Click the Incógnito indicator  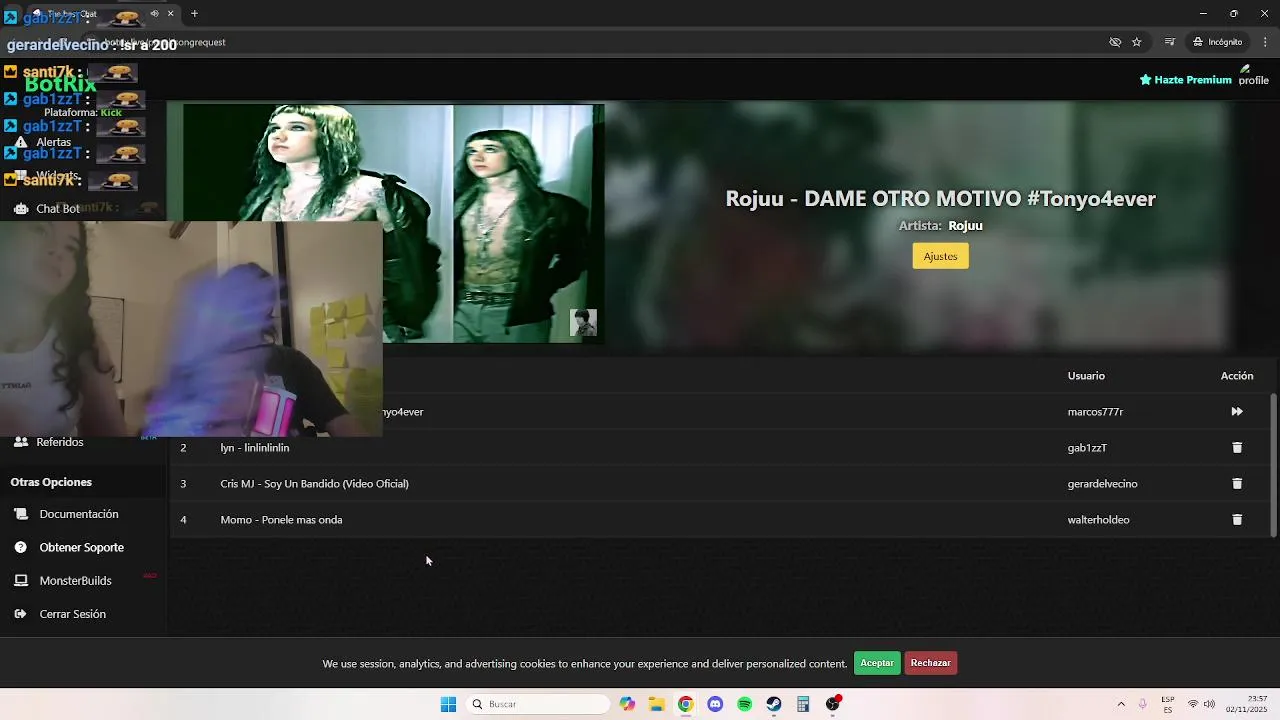[x=1217, y=42]
